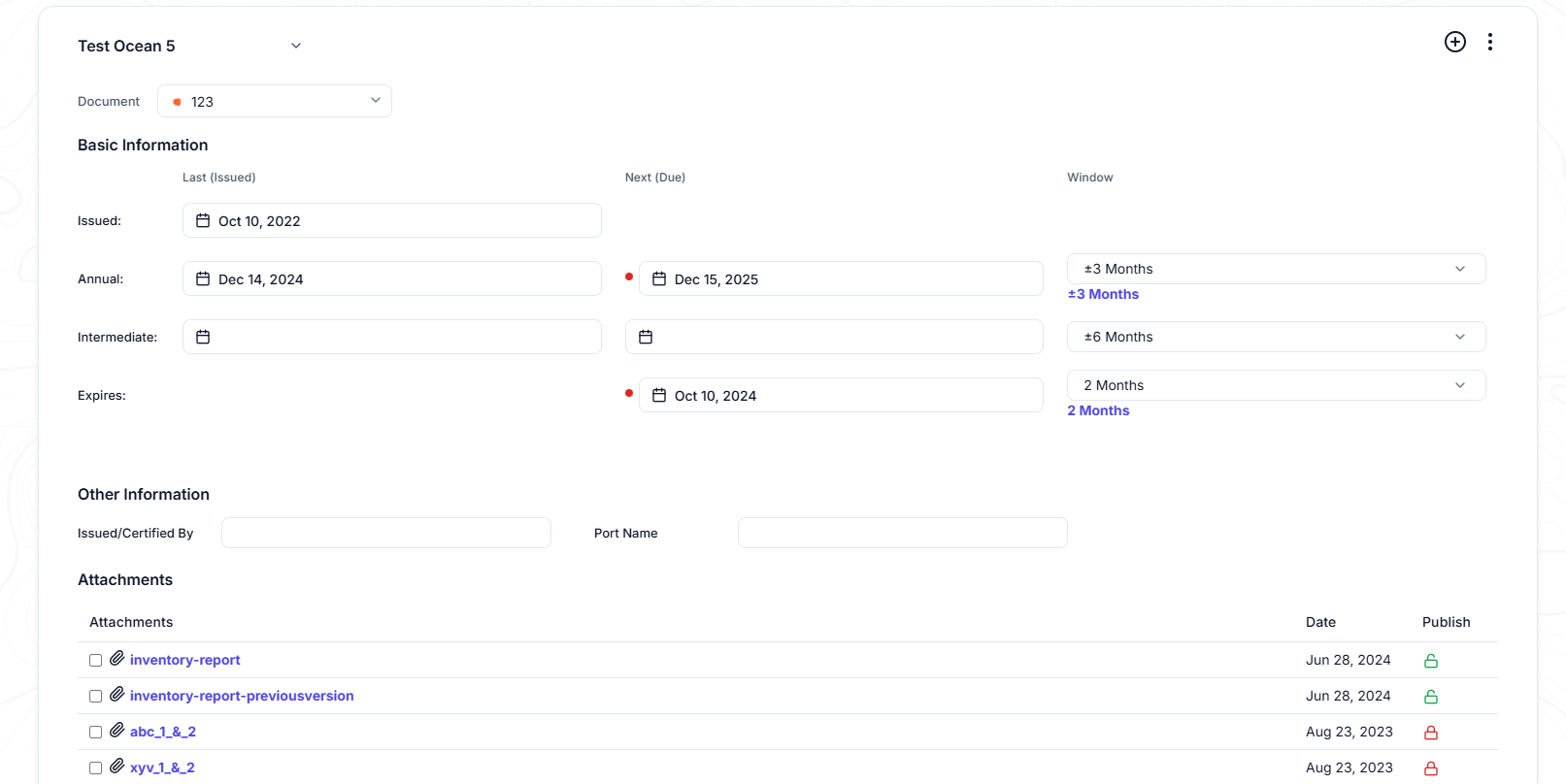The width and height of the screenshot is (1566, 784).
Task: Open the three-dot more options menu
Action: point(1489,42)
